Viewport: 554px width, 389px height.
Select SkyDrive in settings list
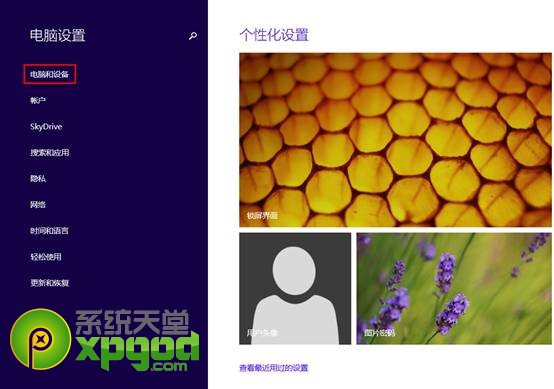(46, 126)
